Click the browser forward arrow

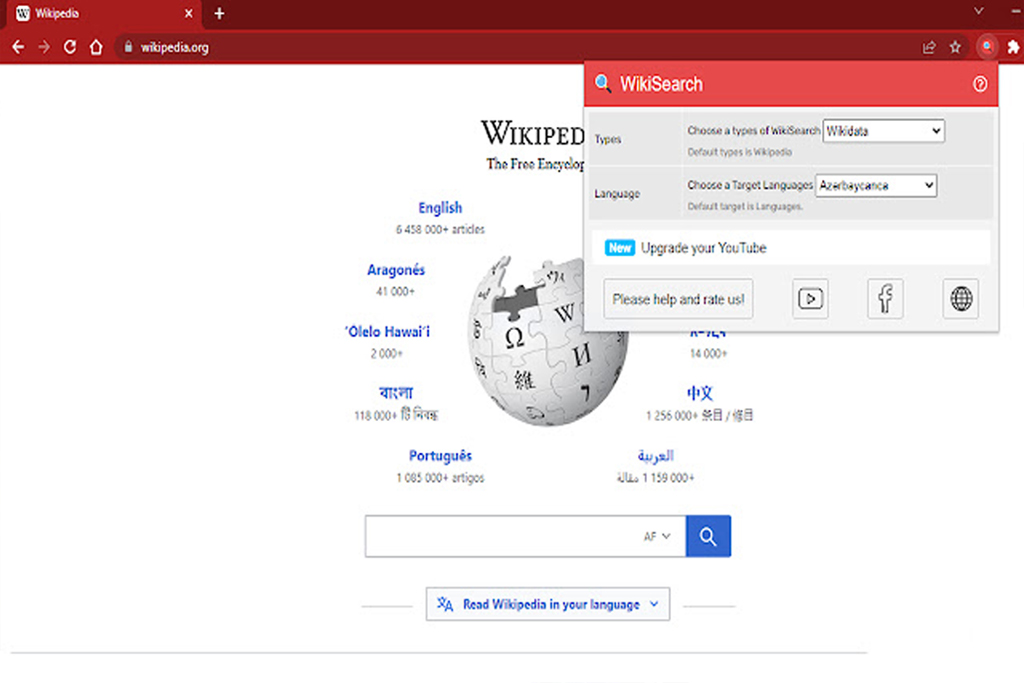tap(44, 47)
